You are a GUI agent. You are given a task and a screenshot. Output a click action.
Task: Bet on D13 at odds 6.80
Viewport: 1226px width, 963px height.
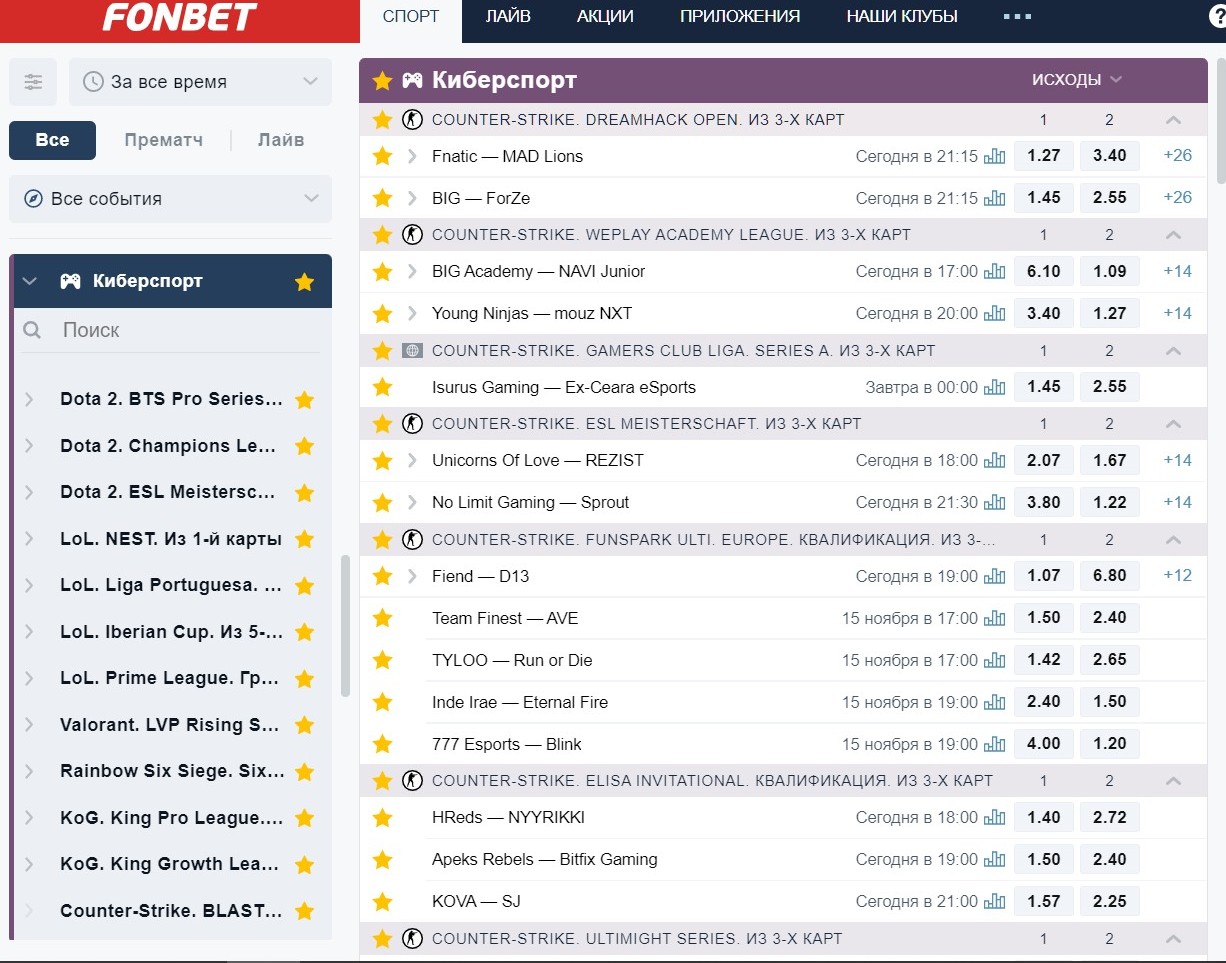(x=1110, y=576)
